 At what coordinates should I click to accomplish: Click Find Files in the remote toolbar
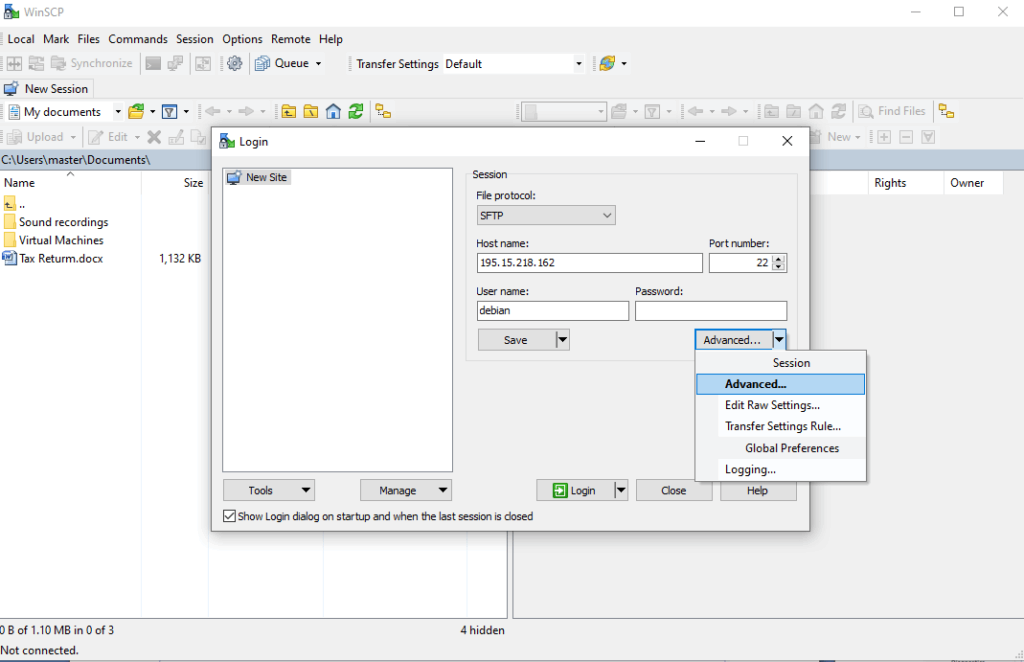892,112
